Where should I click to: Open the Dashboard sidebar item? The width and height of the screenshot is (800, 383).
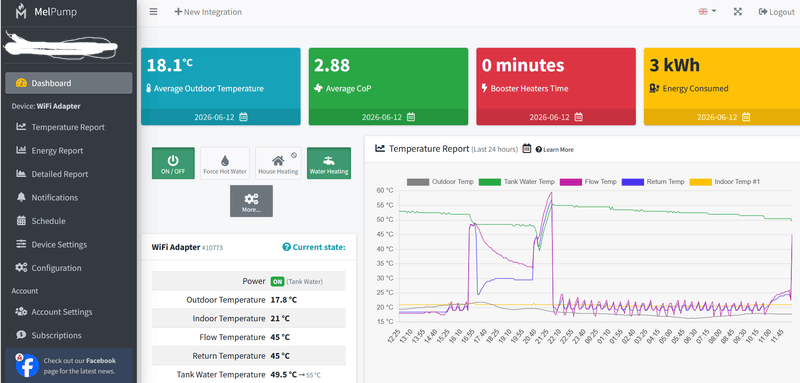coord(69,83)
